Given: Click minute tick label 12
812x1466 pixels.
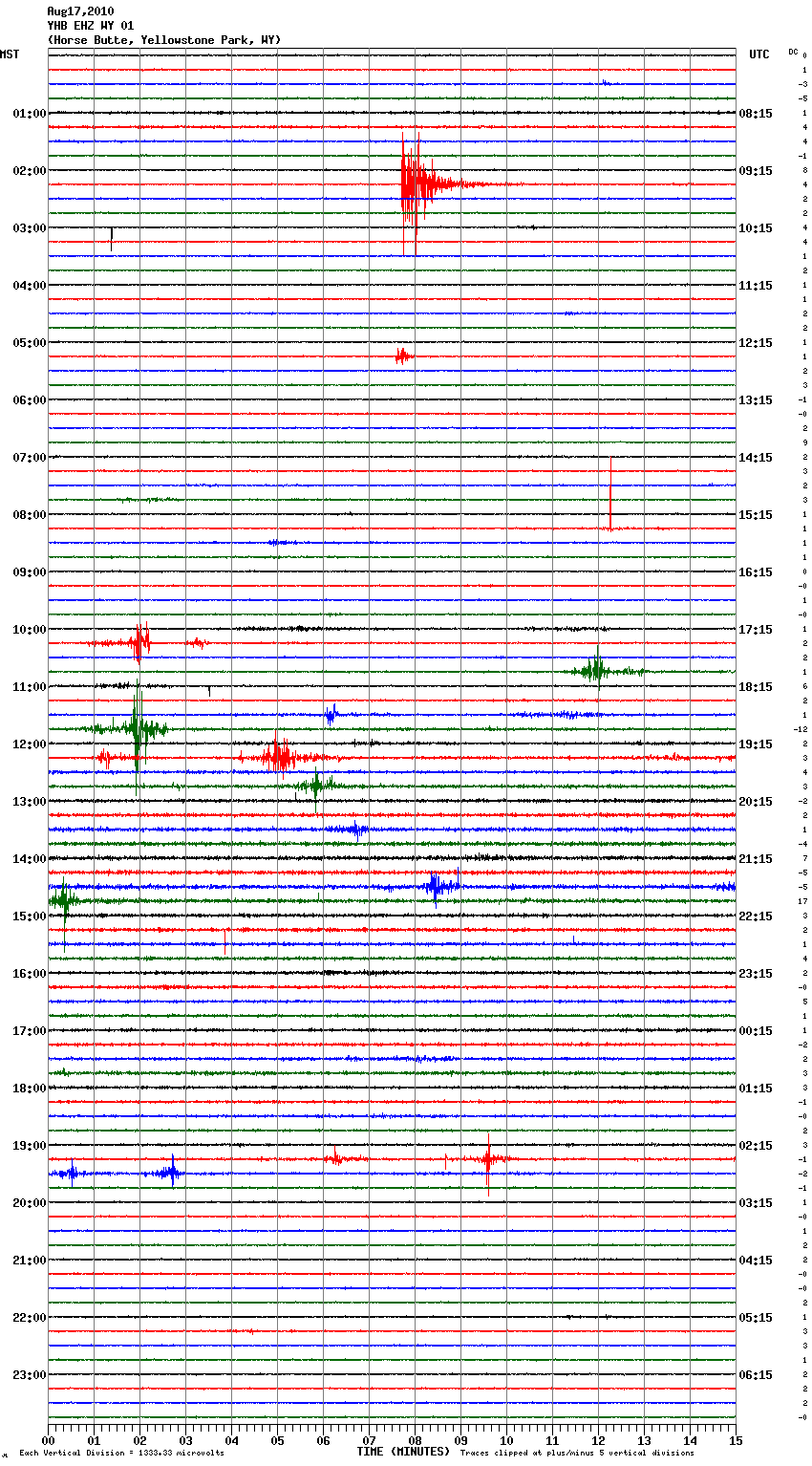Looking at the screenshot, I should coord(598,1440).
